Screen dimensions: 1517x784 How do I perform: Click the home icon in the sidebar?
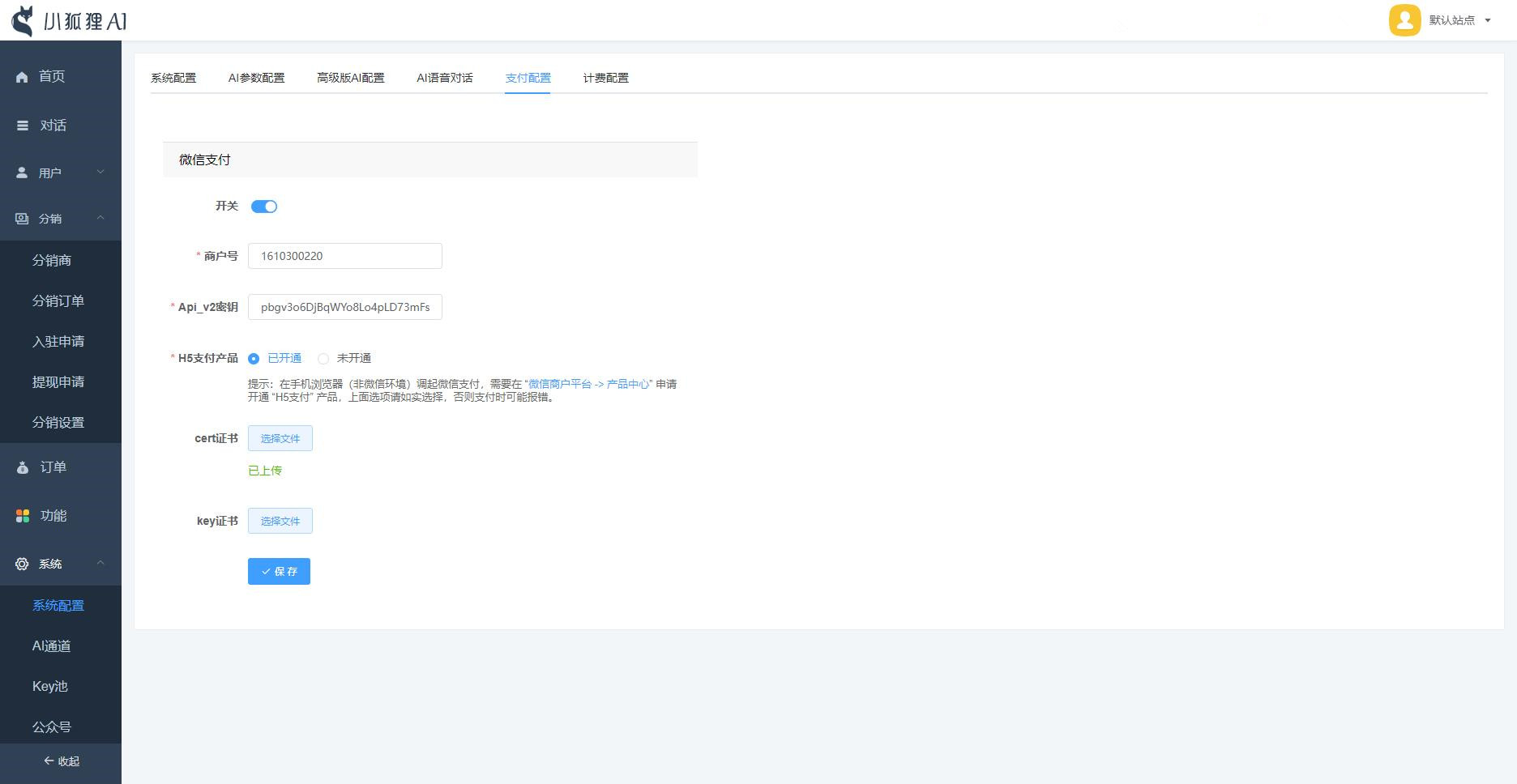(x=22, y=77)
